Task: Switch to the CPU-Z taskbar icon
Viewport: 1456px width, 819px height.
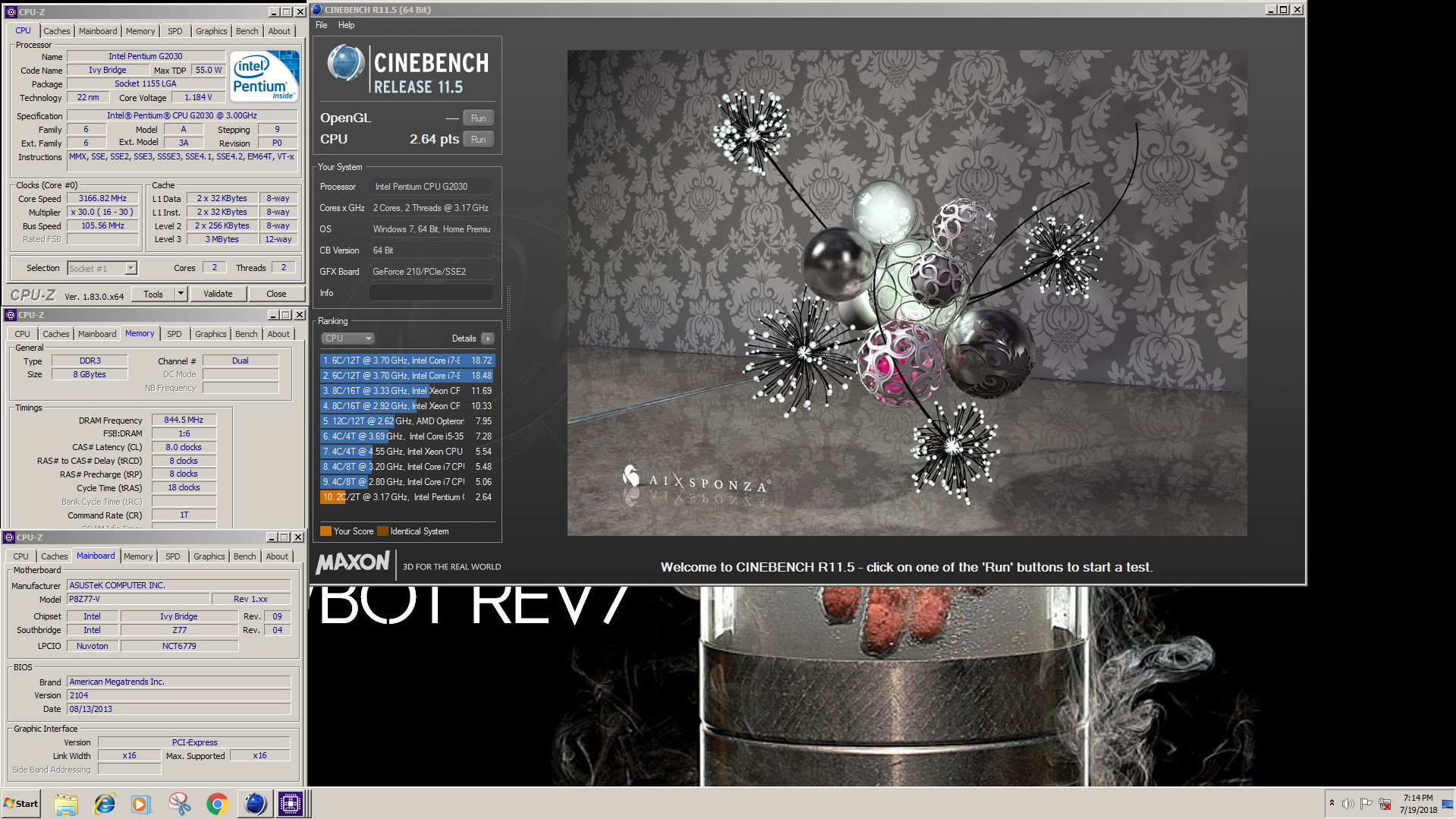Action: pos(291,804)
